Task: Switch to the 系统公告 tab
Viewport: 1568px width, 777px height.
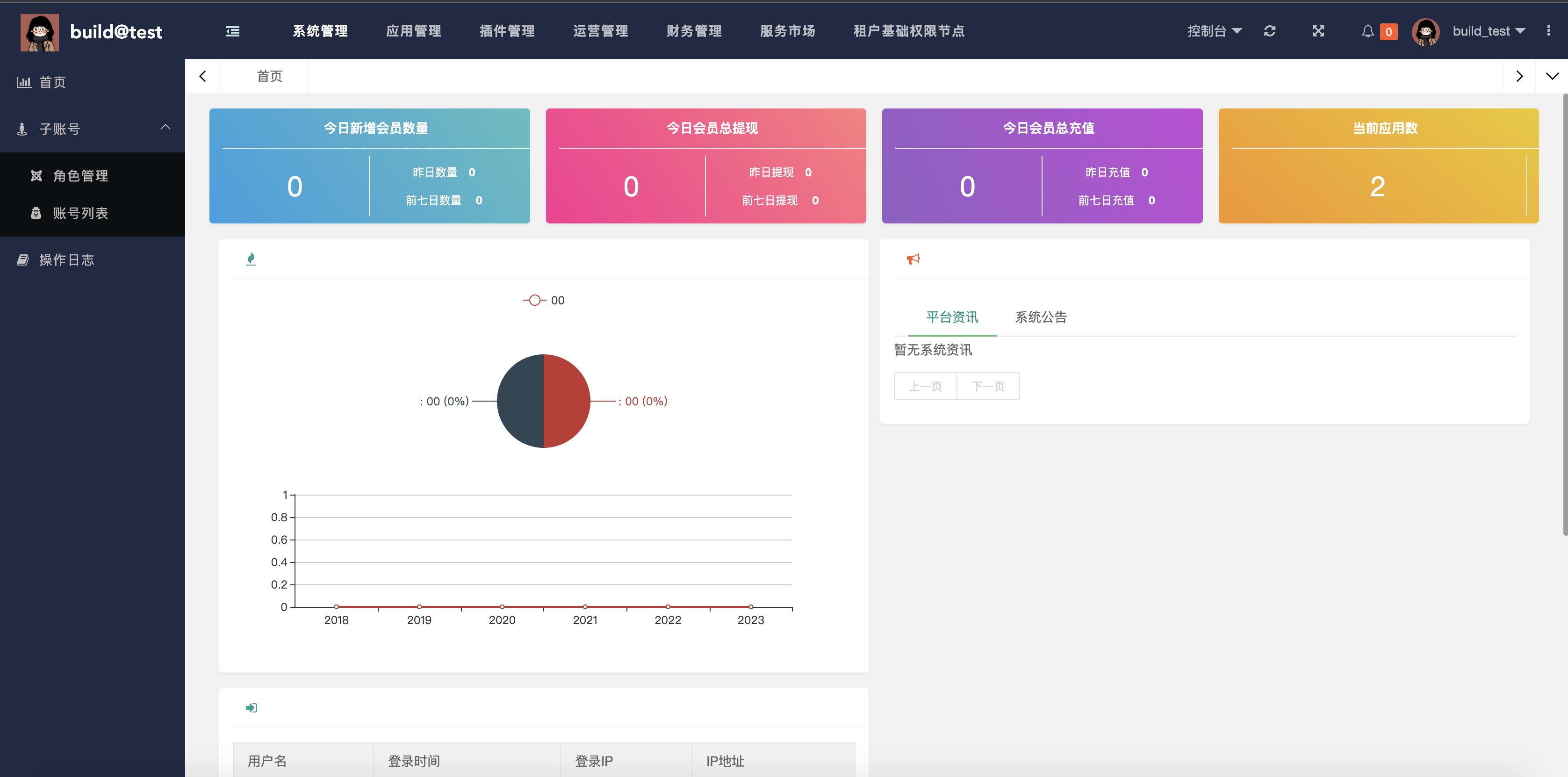Action: (x=1041, y=317)
